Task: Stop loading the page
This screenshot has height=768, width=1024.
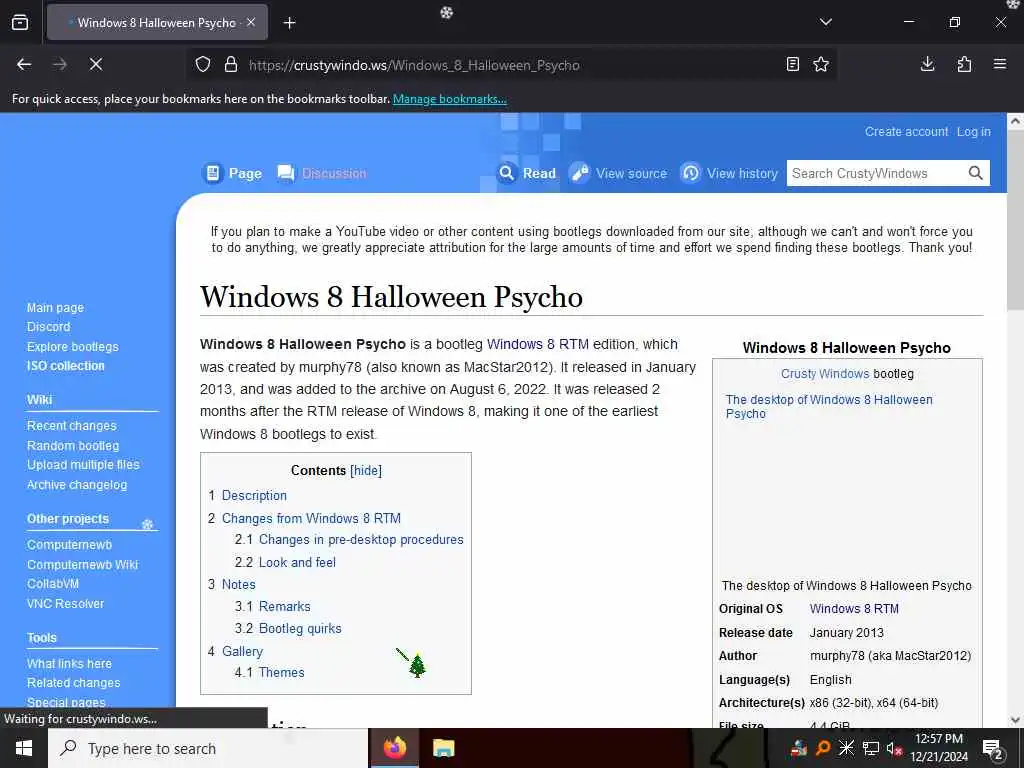Action: coord(95,64)
